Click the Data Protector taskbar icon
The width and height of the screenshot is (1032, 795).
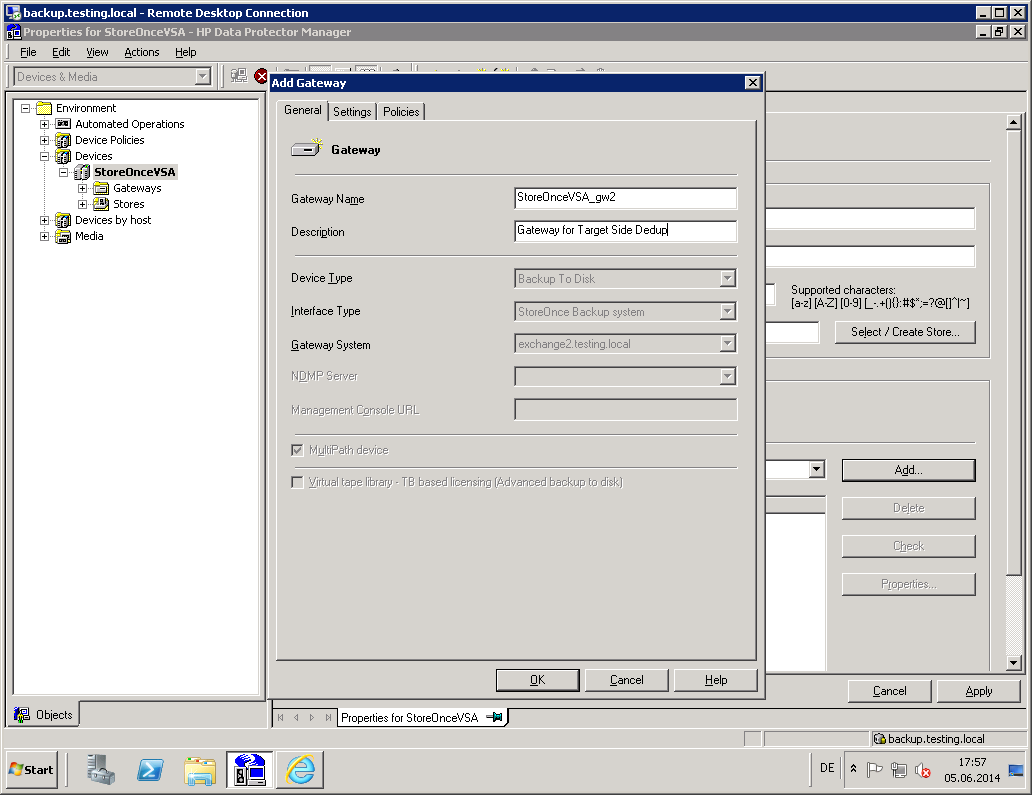pos(250,770)
